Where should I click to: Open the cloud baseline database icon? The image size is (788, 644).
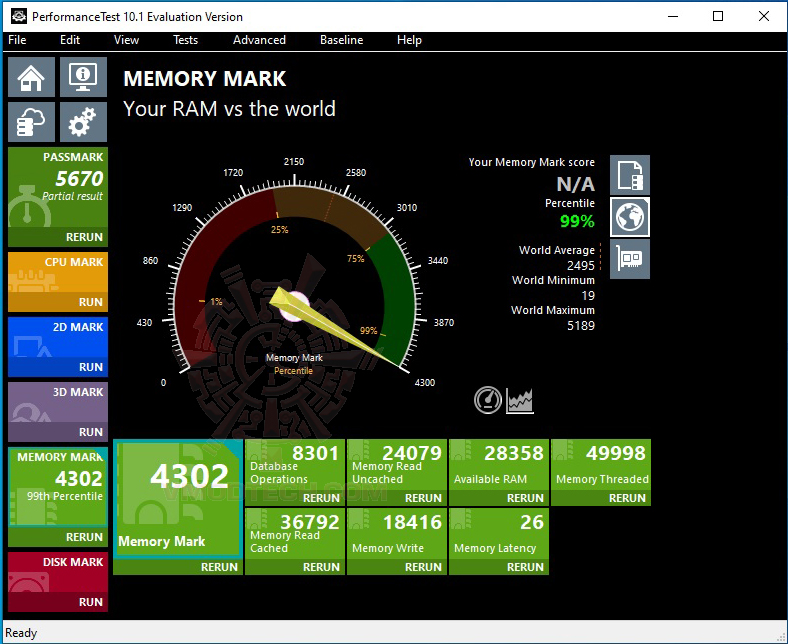[x=31, y=122]
